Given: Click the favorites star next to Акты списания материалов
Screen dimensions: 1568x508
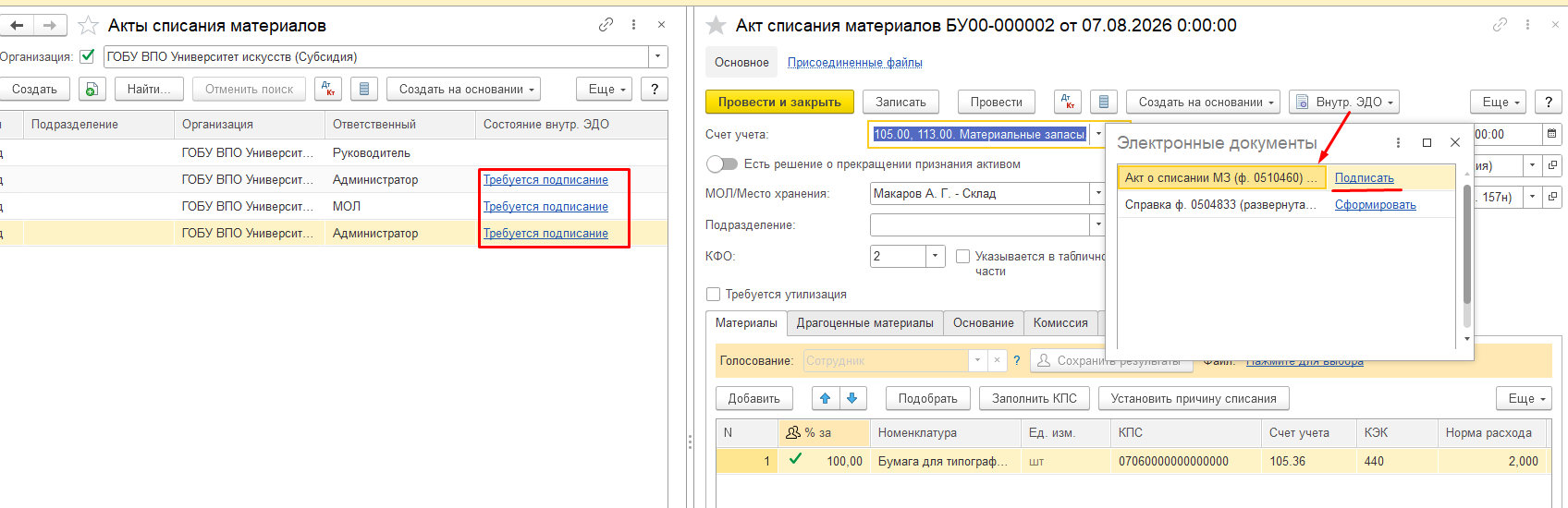Looking at the screenshot, I should (x=88, y=26).
